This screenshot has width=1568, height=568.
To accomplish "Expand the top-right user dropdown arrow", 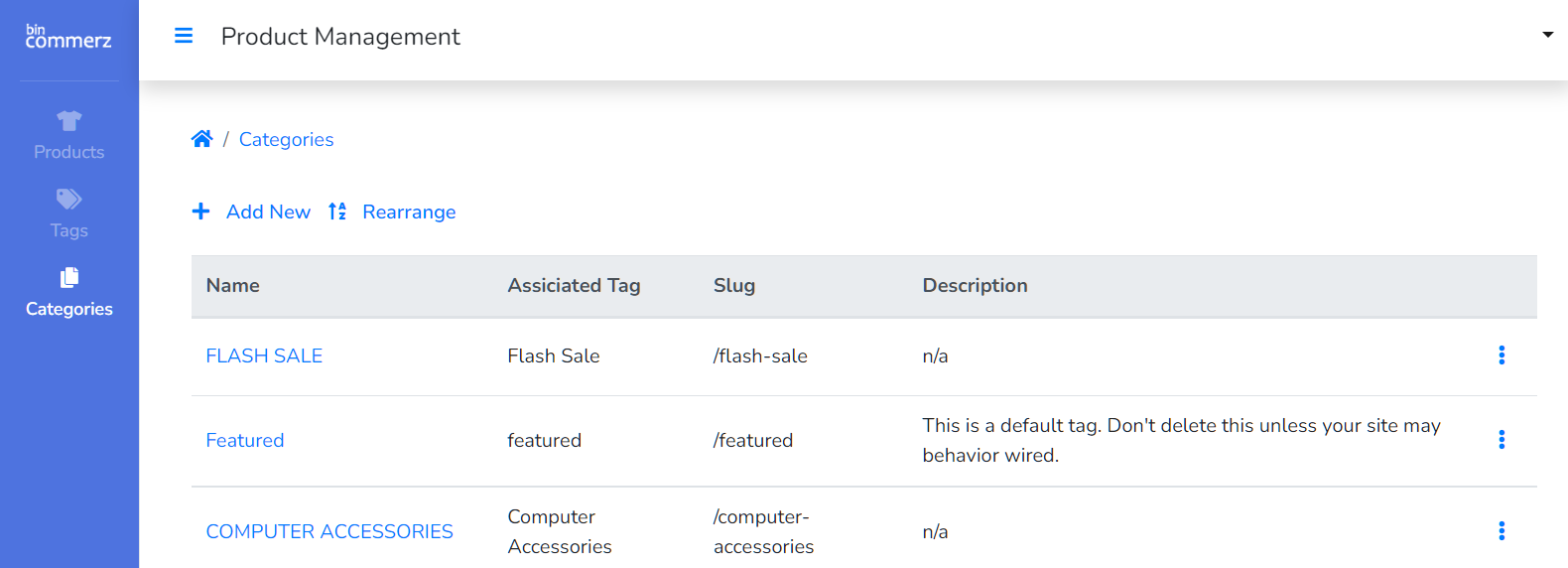I will point(1547,35).
